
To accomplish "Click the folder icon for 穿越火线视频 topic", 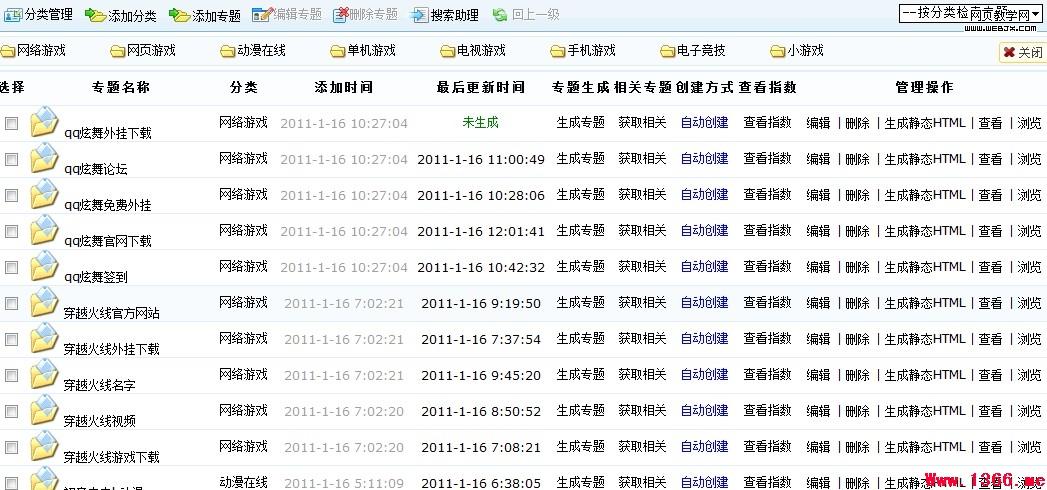I will (x=45, y=412).
